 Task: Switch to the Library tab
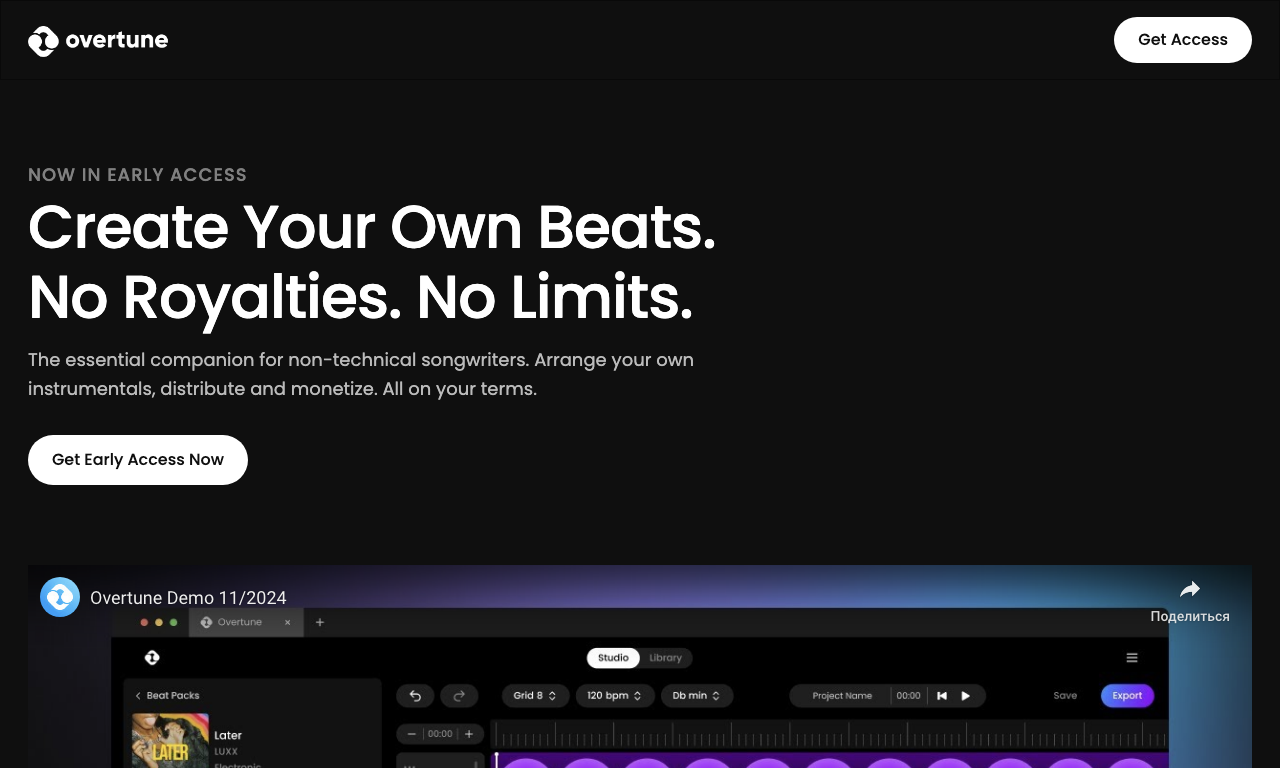[x=665, y=658]
